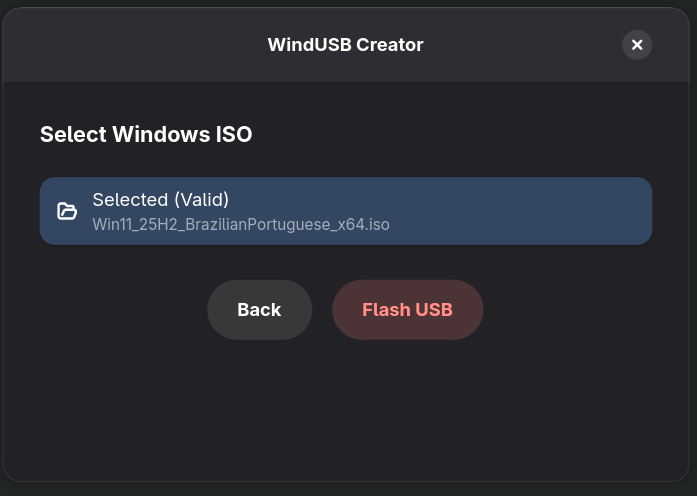This screenshot has width=697, height=496.
Task: Click the Selected (Valid) status label
Action: 161,199
